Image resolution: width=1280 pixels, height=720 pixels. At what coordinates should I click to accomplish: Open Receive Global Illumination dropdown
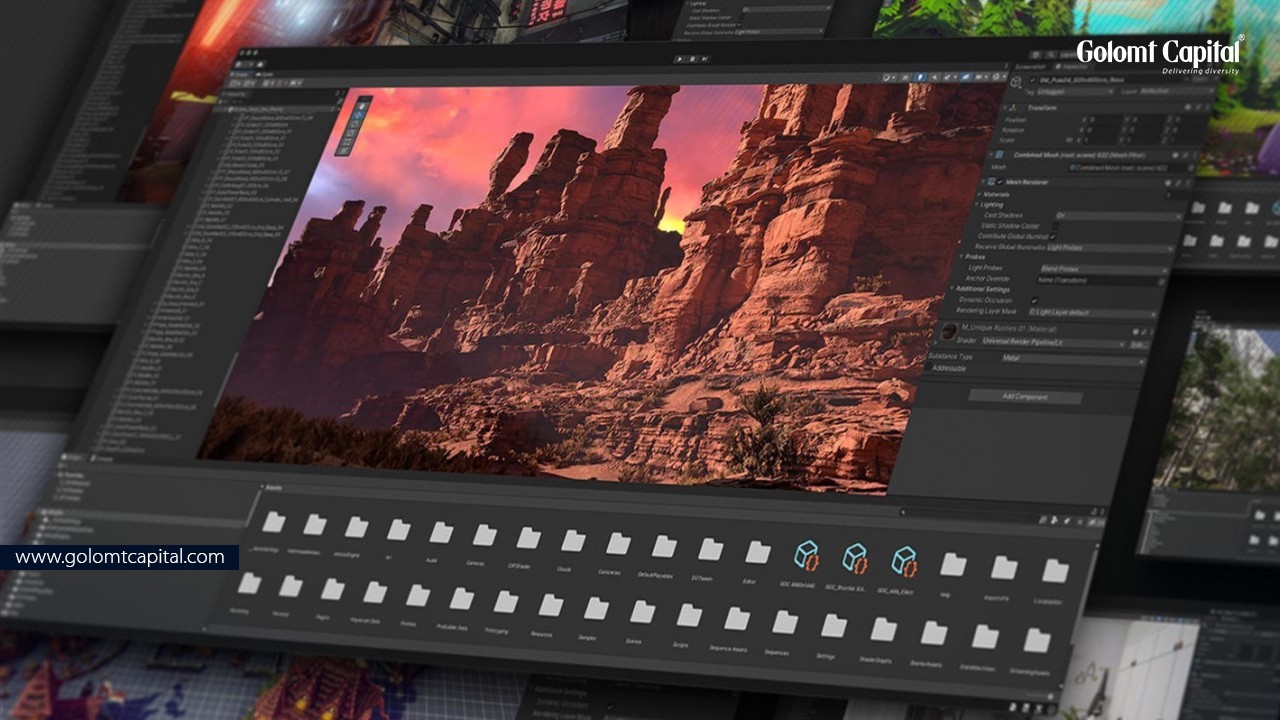[x=1109, y=247]
